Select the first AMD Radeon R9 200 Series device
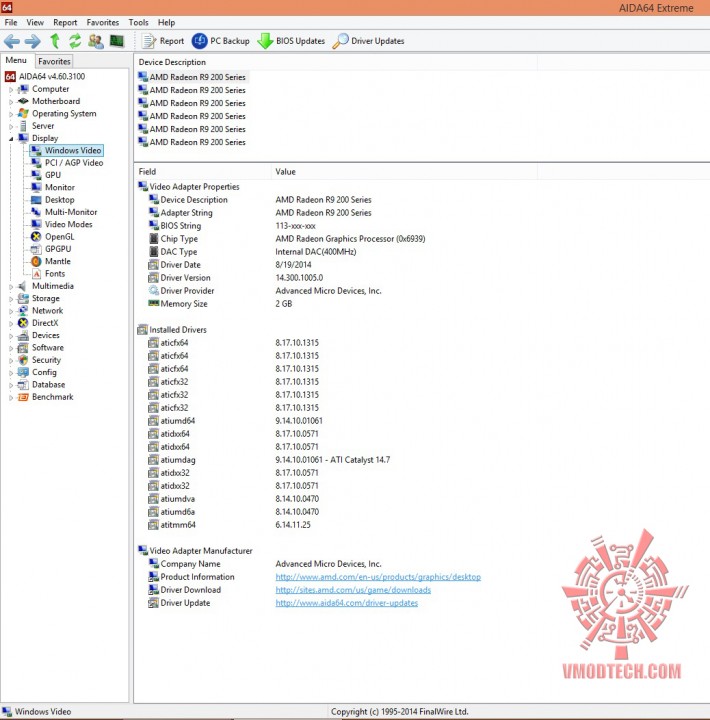 (x=192, y=77)
